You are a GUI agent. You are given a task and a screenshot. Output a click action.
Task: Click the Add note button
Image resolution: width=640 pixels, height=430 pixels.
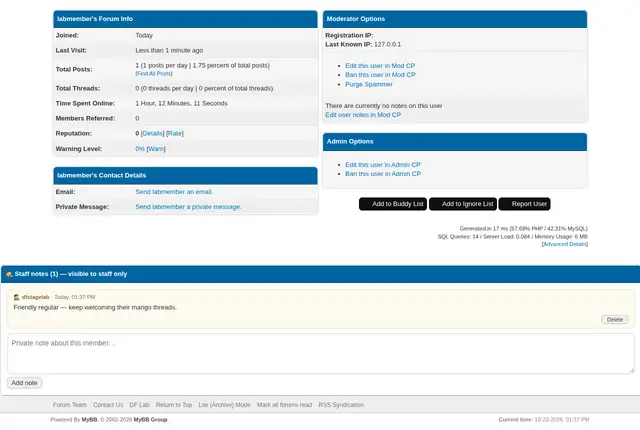pyautogui.click(x=24, y=383)
